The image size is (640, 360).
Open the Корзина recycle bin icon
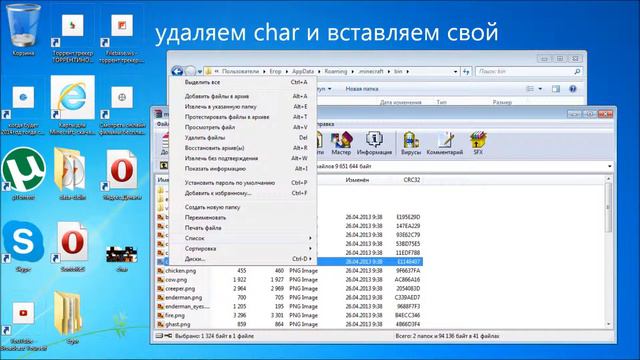pos(23,30)
